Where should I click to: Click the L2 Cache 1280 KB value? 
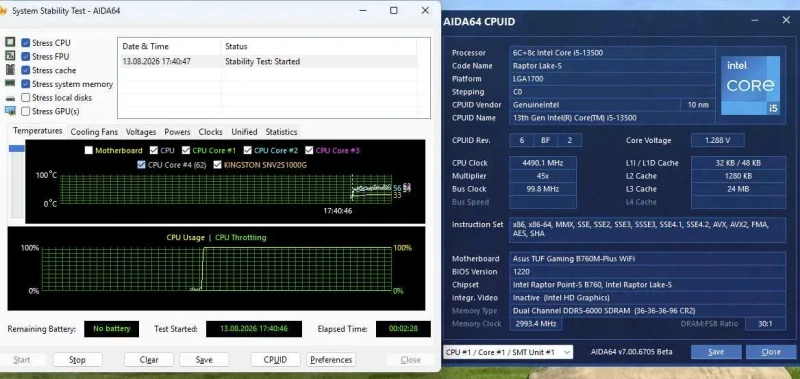click(x=738, y=176)
